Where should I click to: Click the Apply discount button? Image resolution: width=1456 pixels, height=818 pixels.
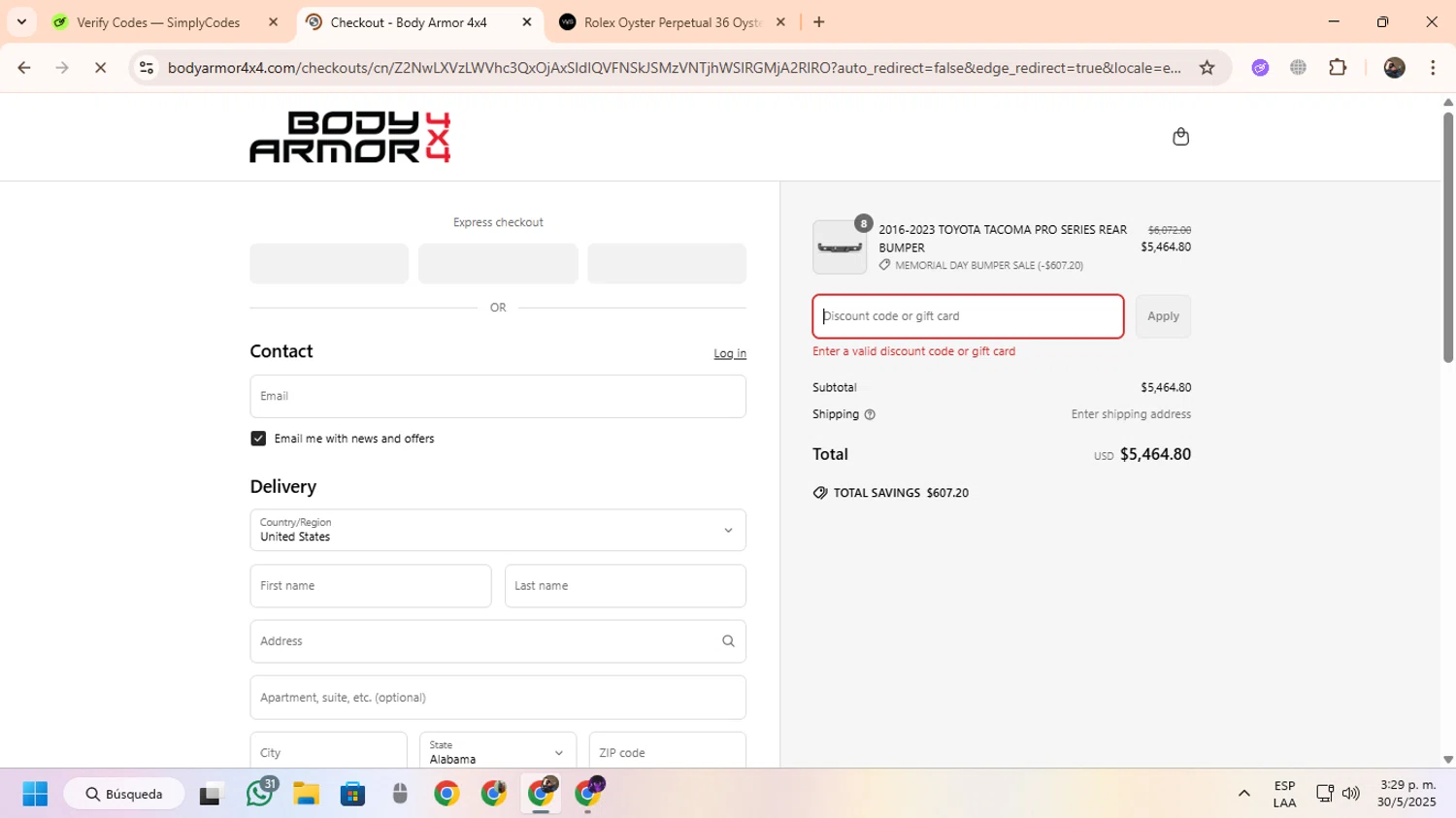(x=1163, y=316)
